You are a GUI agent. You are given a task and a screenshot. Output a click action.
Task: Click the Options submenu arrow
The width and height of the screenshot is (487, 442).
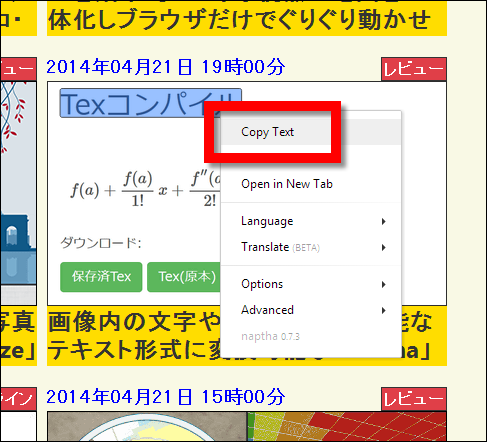(384, 284)
